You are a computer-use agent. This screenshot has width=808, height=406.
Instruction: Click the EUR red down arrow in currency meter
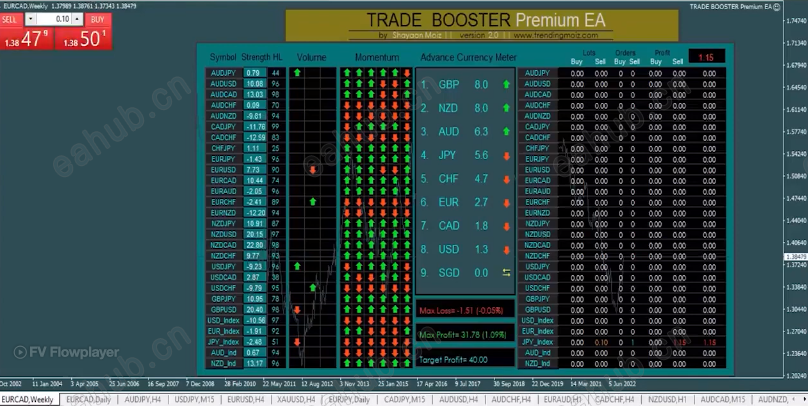coord(506,203)
